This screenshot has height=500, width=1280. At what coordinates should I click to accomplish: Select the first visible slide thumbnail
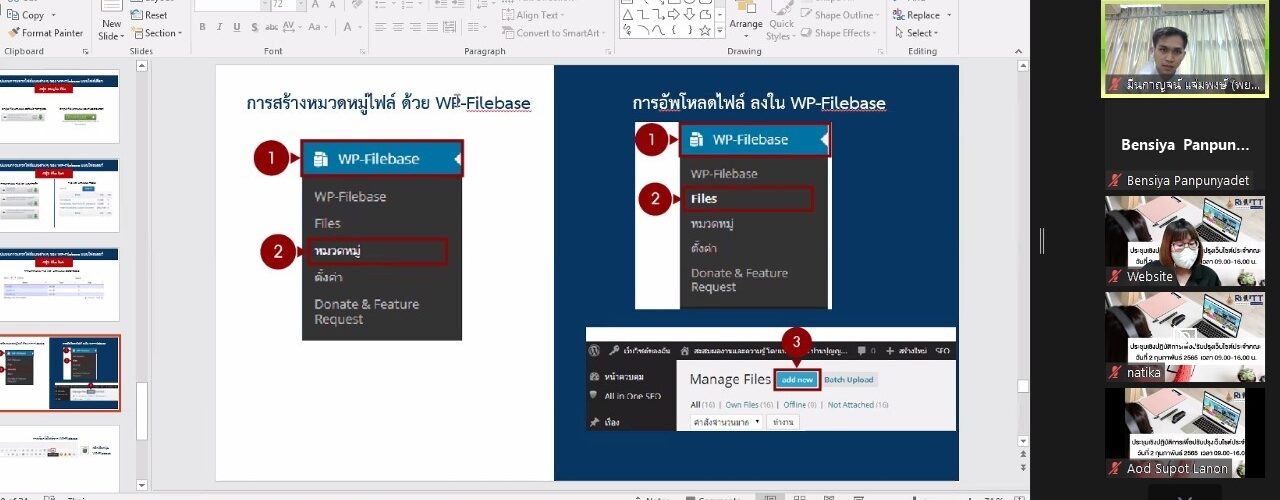pos(59,106)
